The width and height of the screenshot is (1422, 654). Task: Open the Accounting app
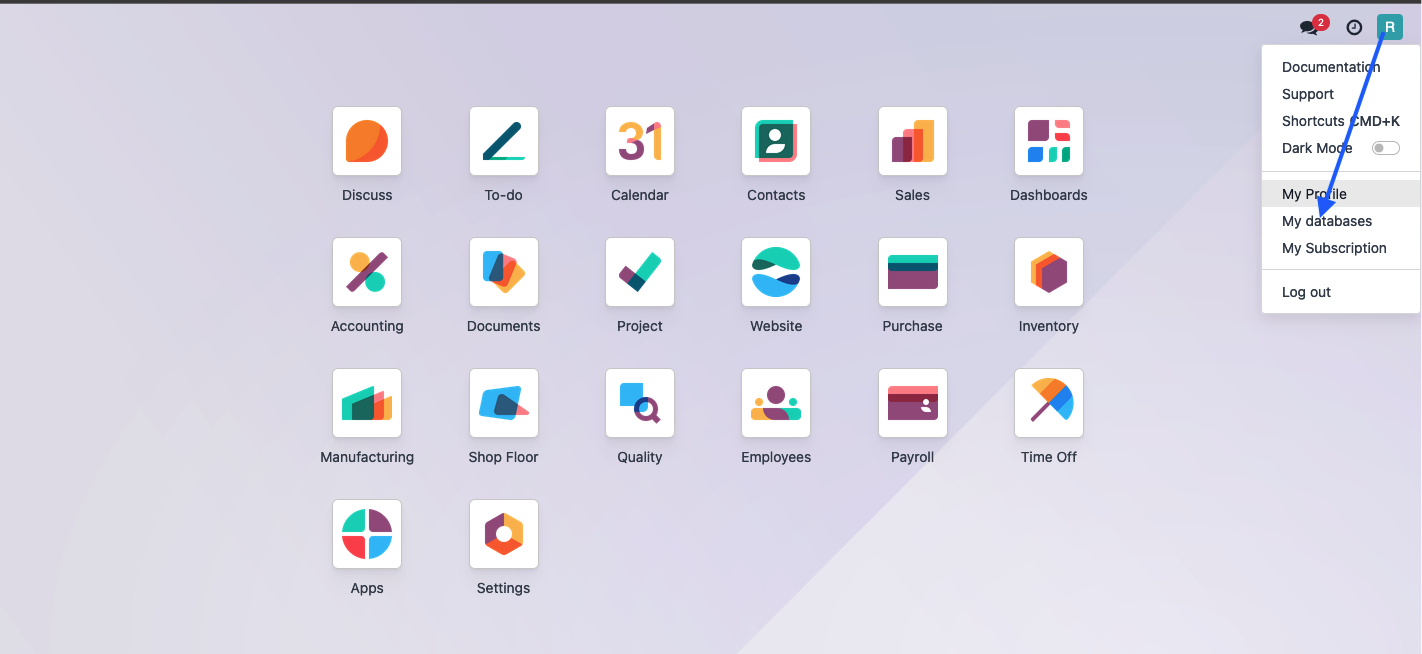tap(367, 272)
